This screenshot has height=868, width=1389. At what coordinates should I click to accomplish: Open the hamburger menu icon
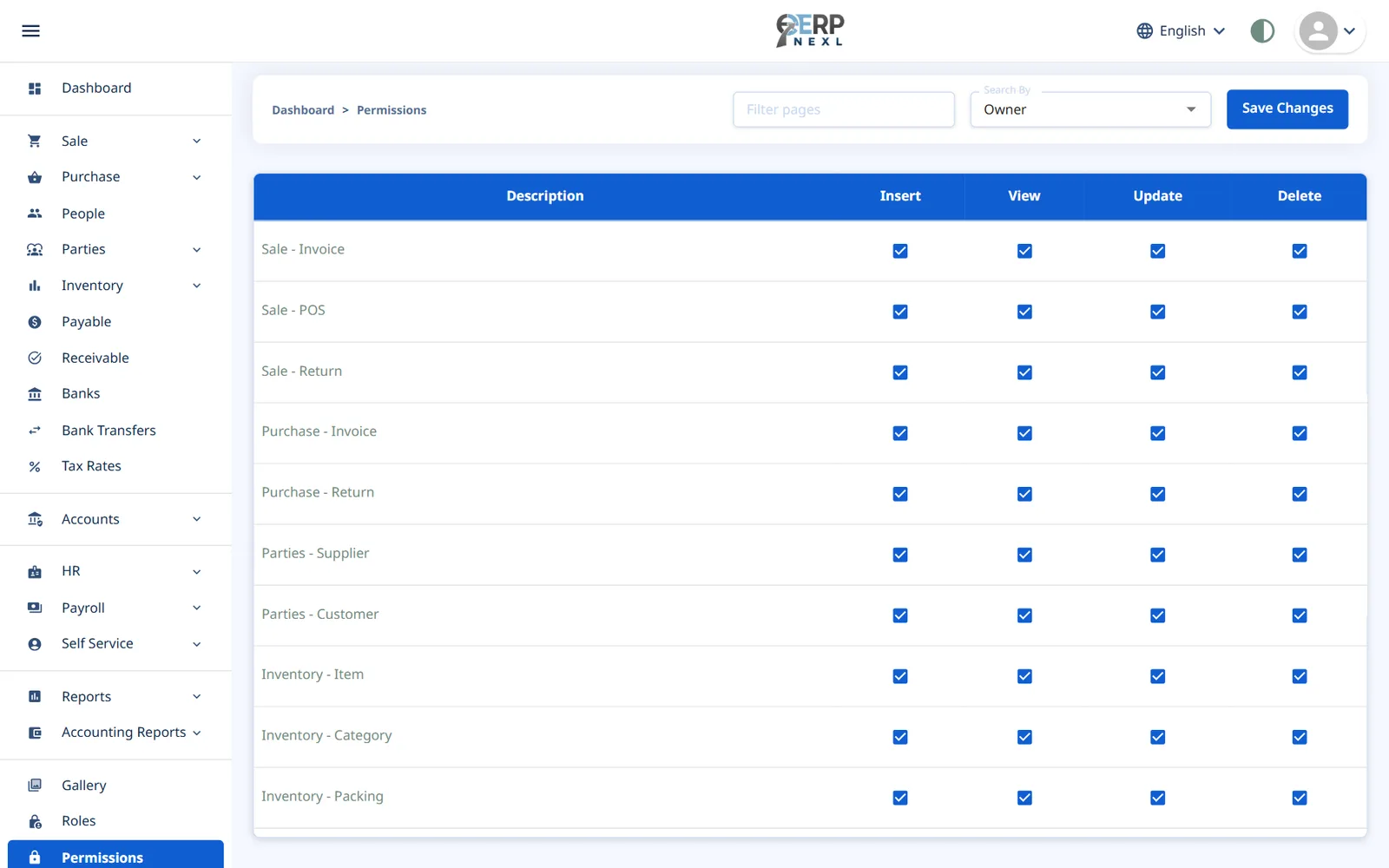[30, 31]
